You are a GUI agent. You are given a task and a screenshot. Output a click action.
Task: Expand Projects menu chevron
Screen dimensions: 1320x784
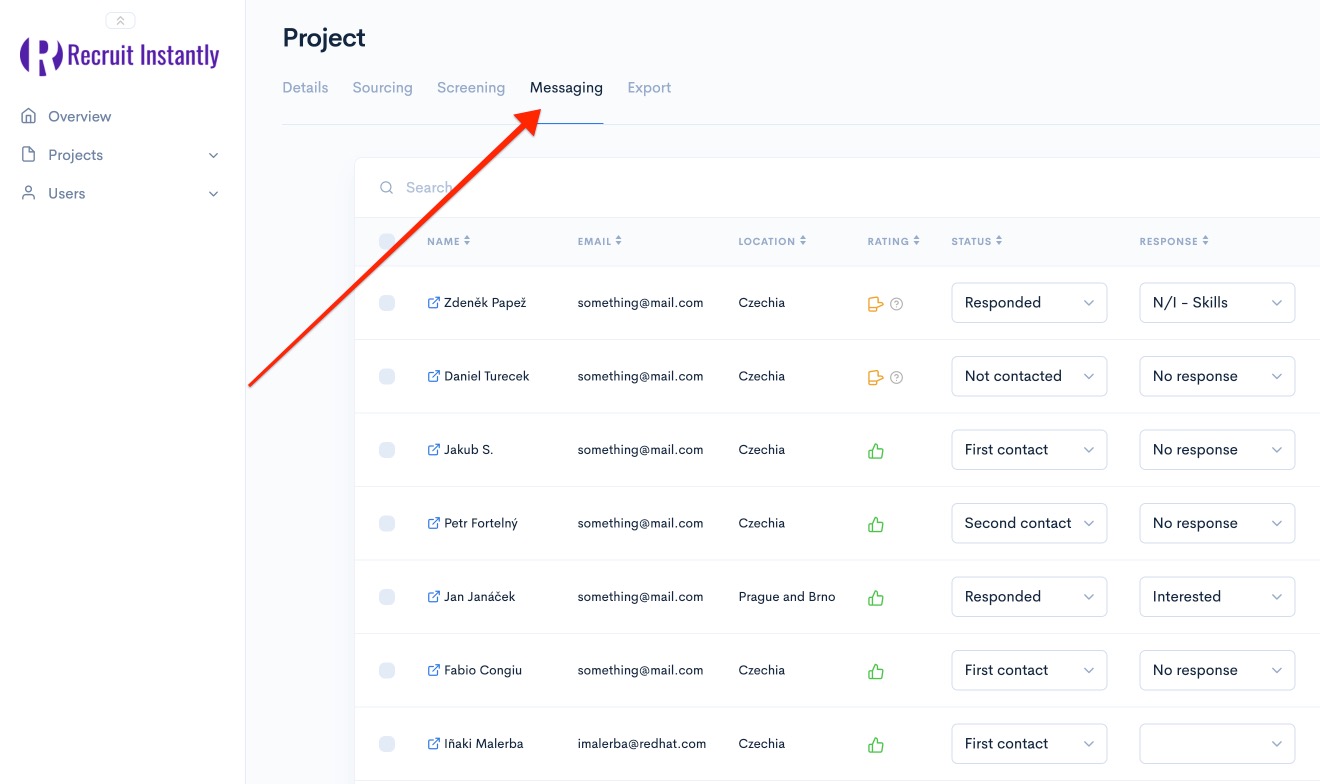pos(213,155)
